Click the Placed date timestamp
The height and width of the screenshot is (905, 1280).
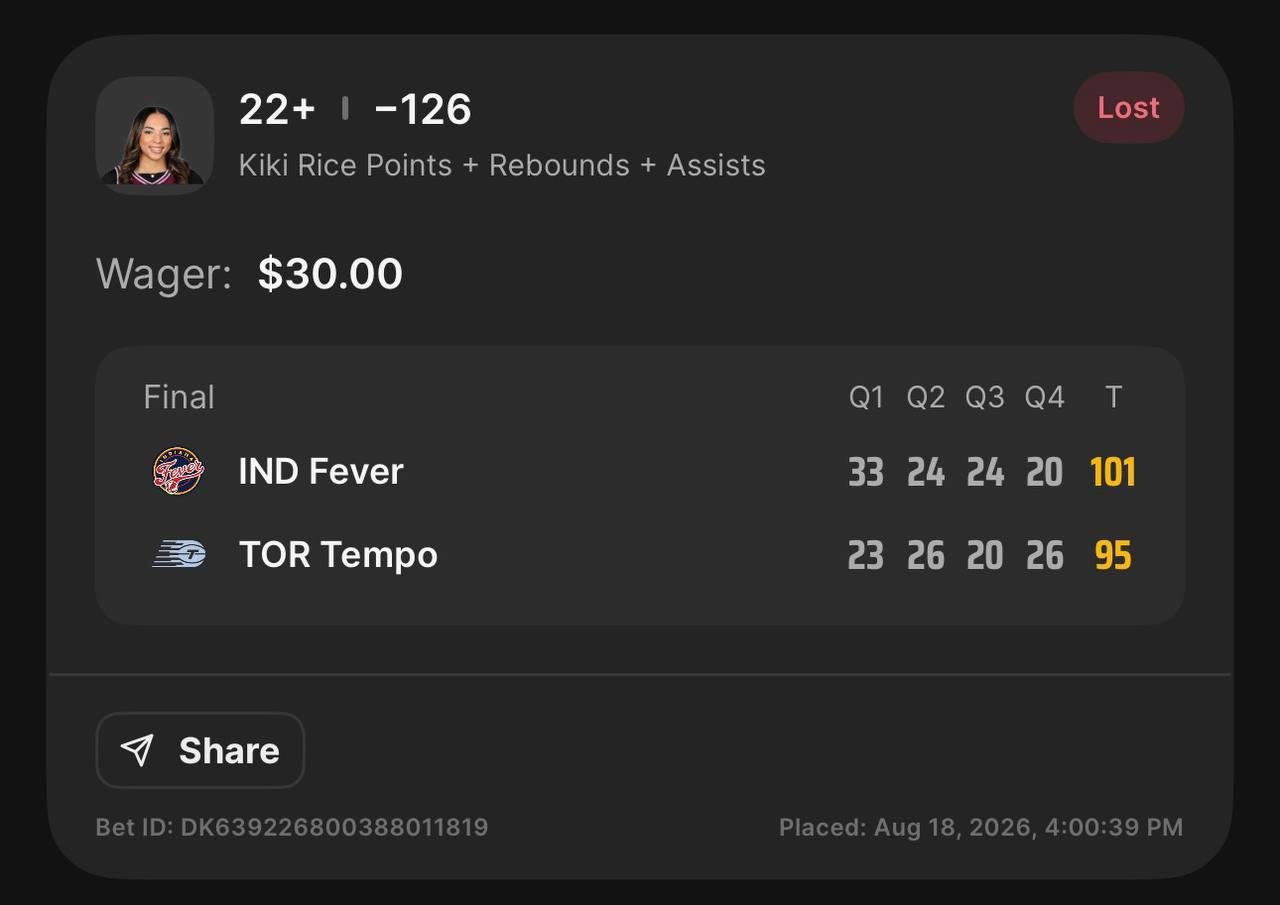(x=981, y=827)
